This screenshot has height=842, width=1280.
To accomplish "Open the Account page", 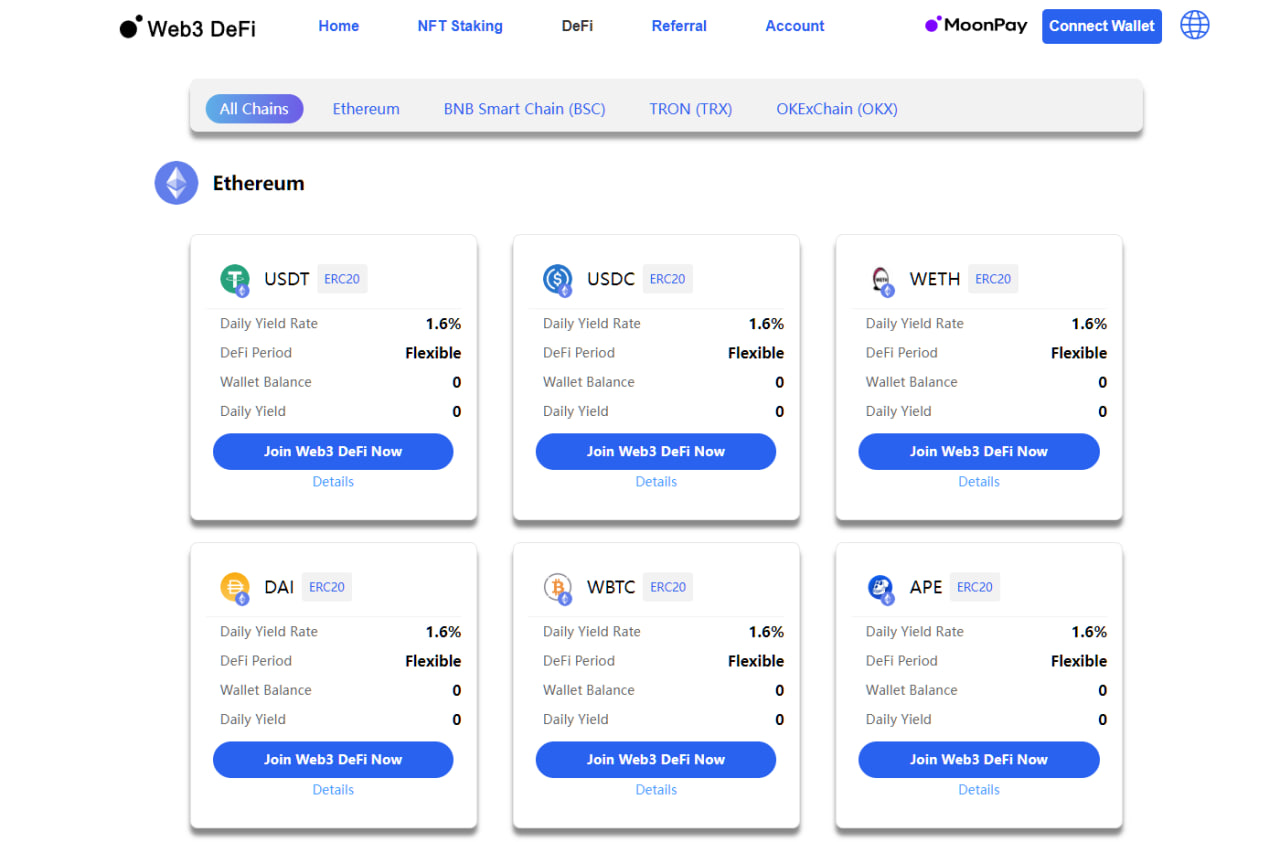I will [795, 26].
